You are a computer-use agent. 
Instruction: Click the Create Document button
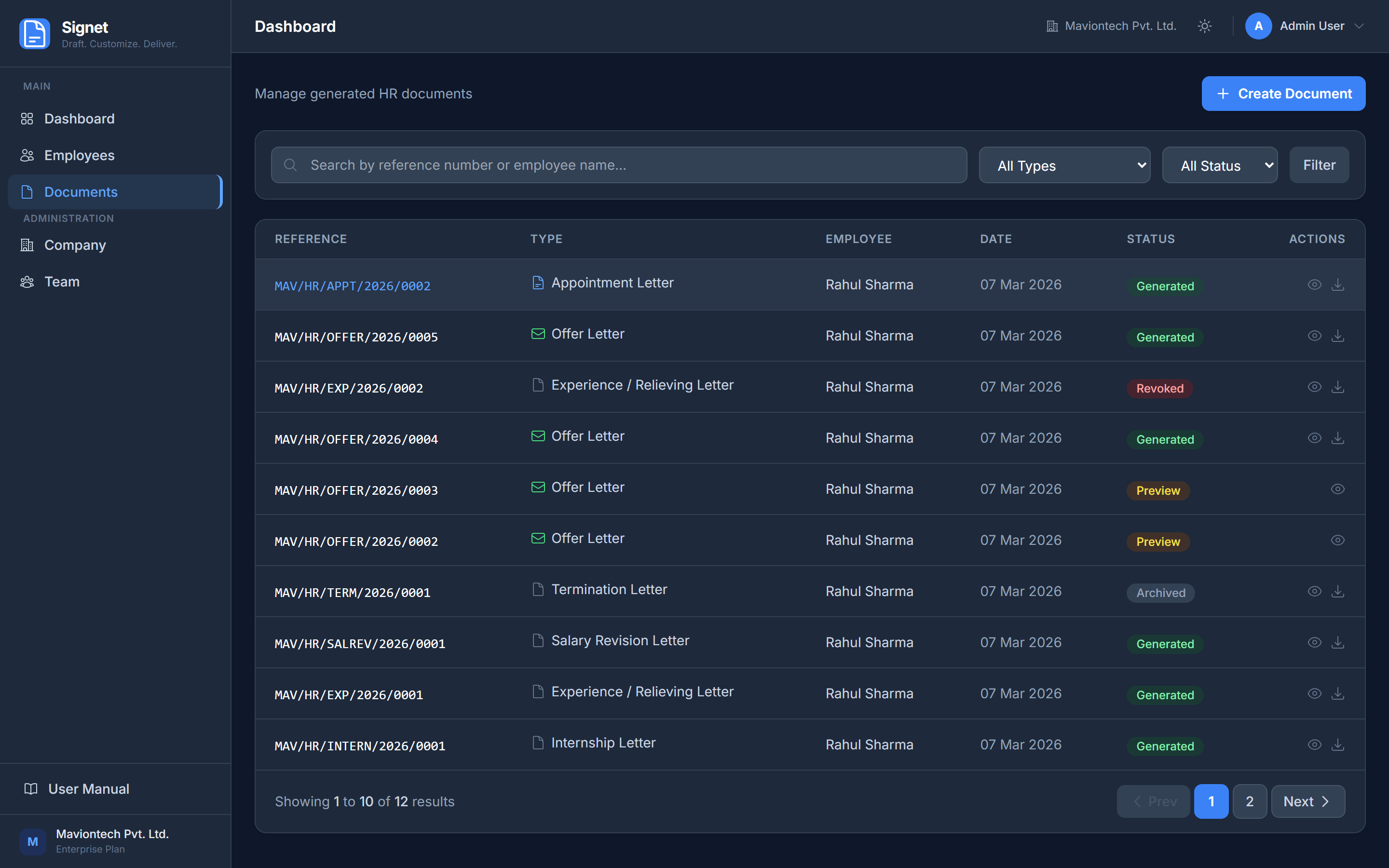pos(1283,94)
